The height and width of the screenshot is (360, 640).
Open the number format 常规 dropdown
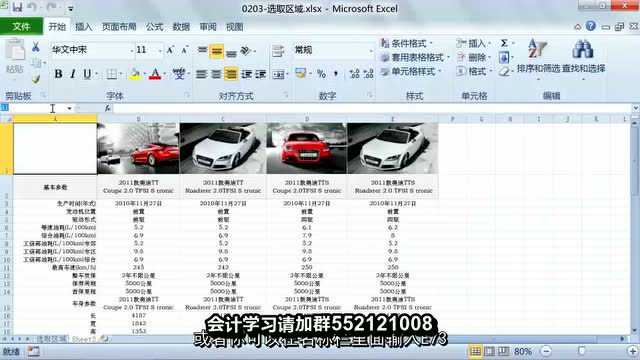point(371,50)
